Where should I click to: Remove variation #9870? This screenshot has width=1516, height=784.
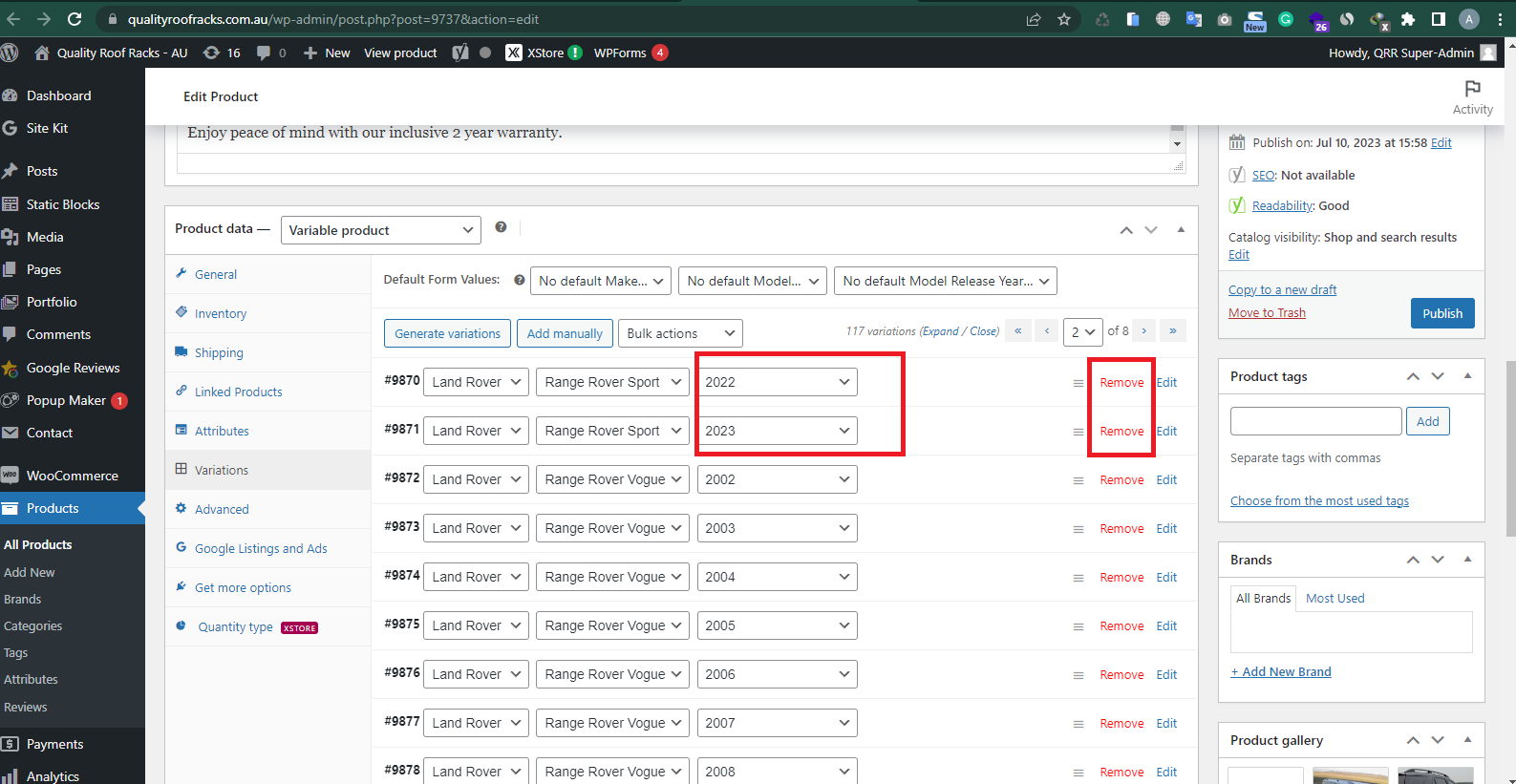[x=1121, y=383]
